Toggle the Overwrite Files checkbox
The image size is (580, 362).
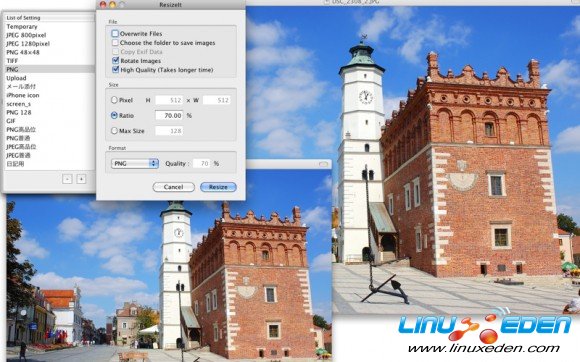115,34
